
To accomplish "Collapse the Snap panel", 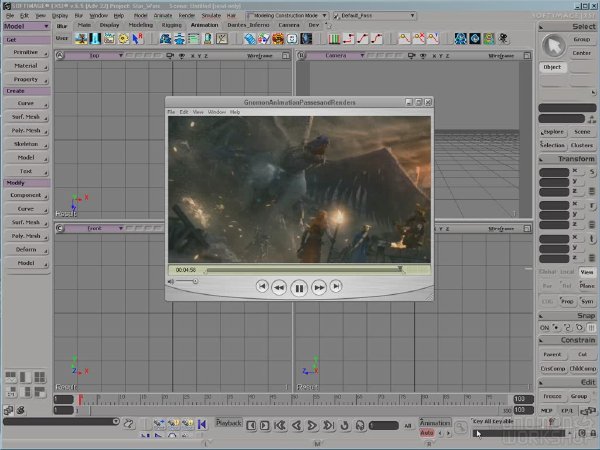I will [541, 316].
